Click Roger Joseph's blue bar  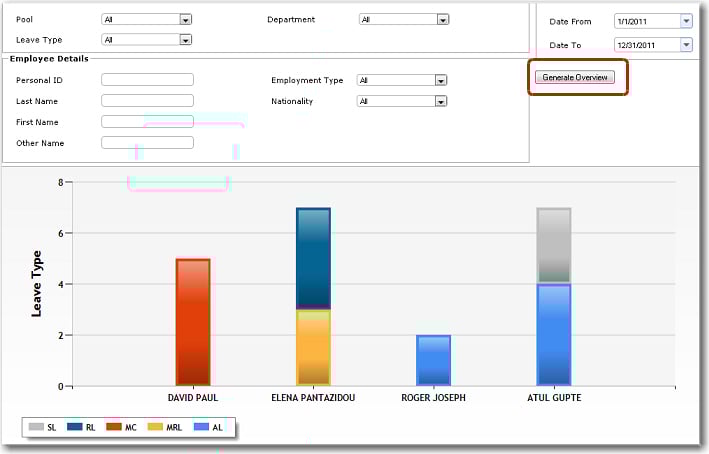pyautogui.click(x=433, y=360)
